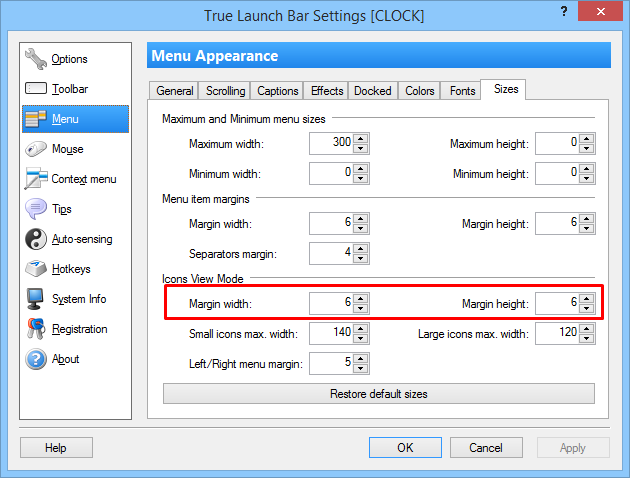
Task: Click the Mouse settings icon
Action: click(36, 149)
